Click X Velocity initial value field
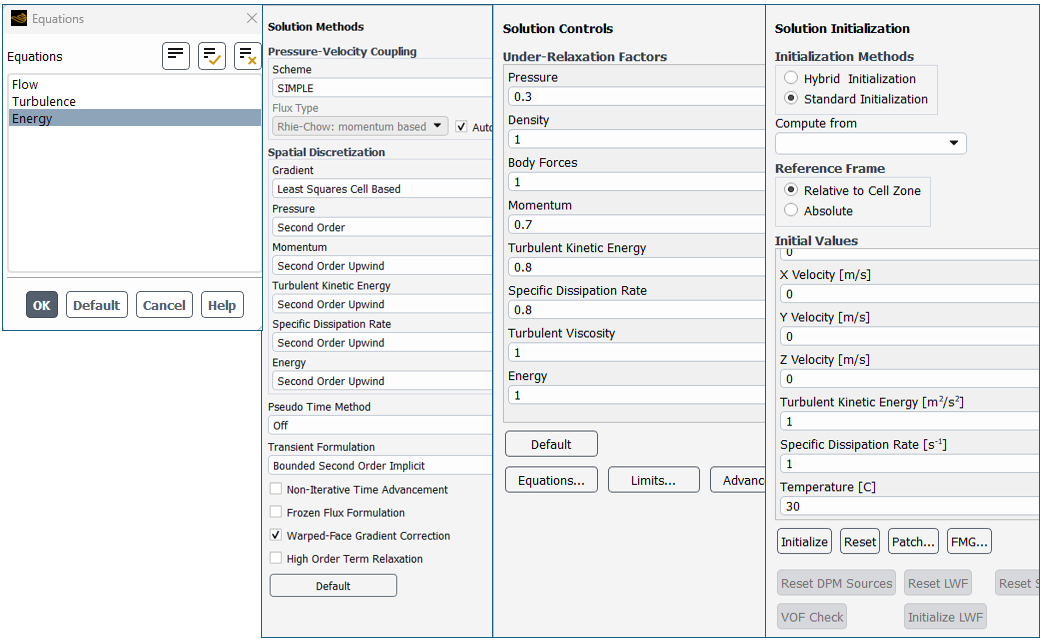 (x=909, y=293)
